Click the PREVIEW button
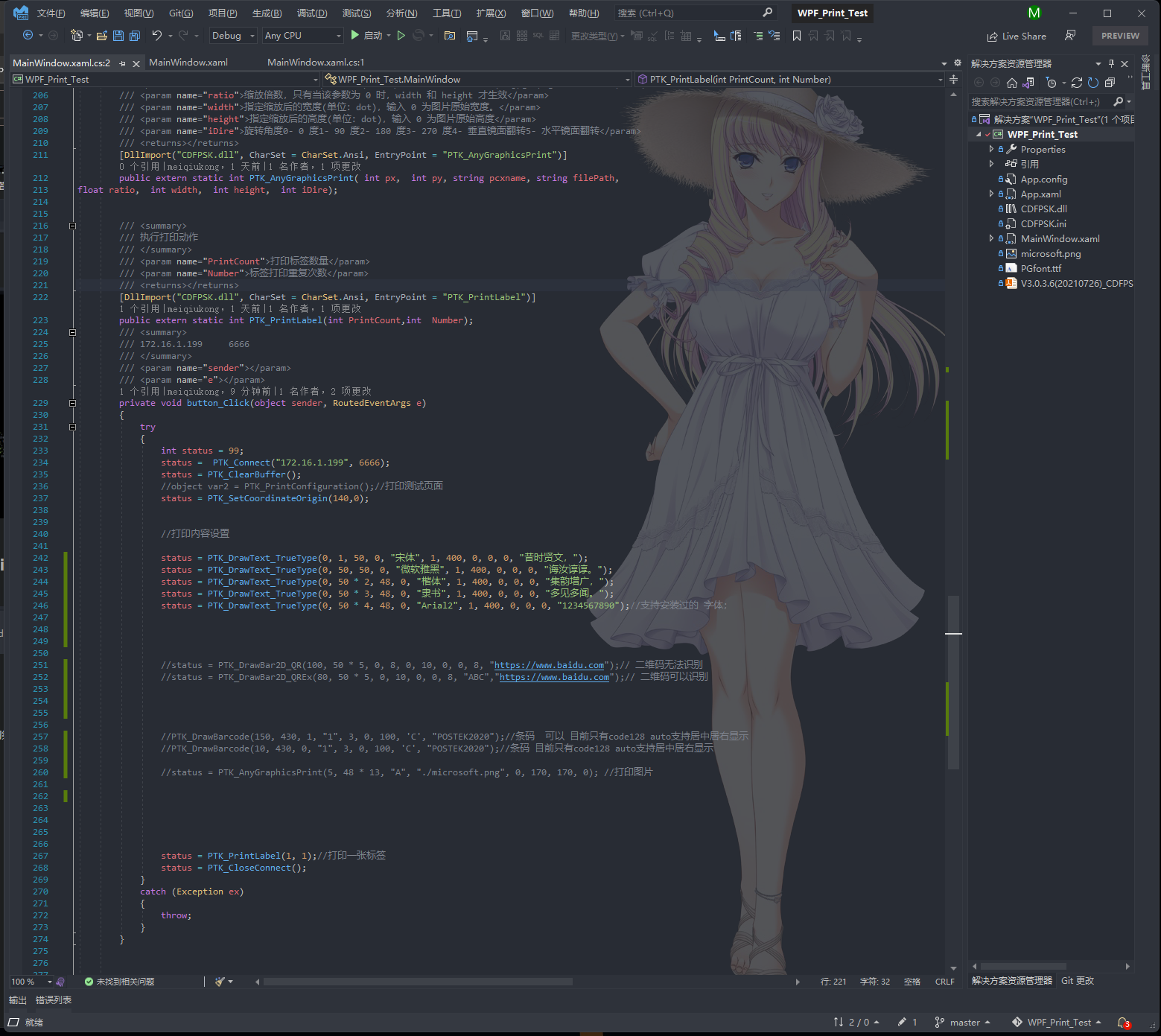The height and width of the screenshot is (1036, 1161). [x=1120, y=35]
